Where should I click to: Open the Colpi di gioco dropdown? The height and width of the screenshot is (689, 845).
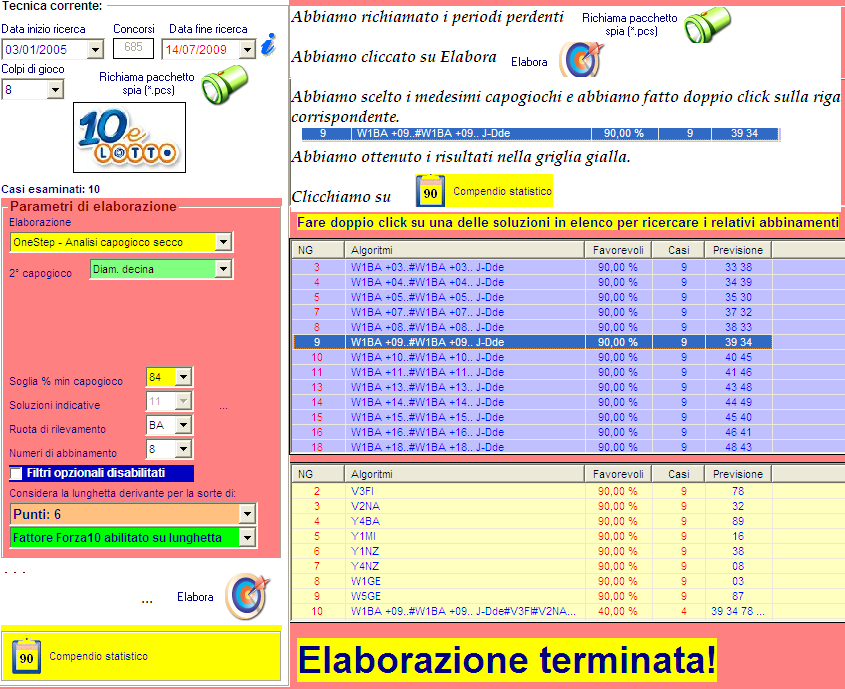coord(54,90)
